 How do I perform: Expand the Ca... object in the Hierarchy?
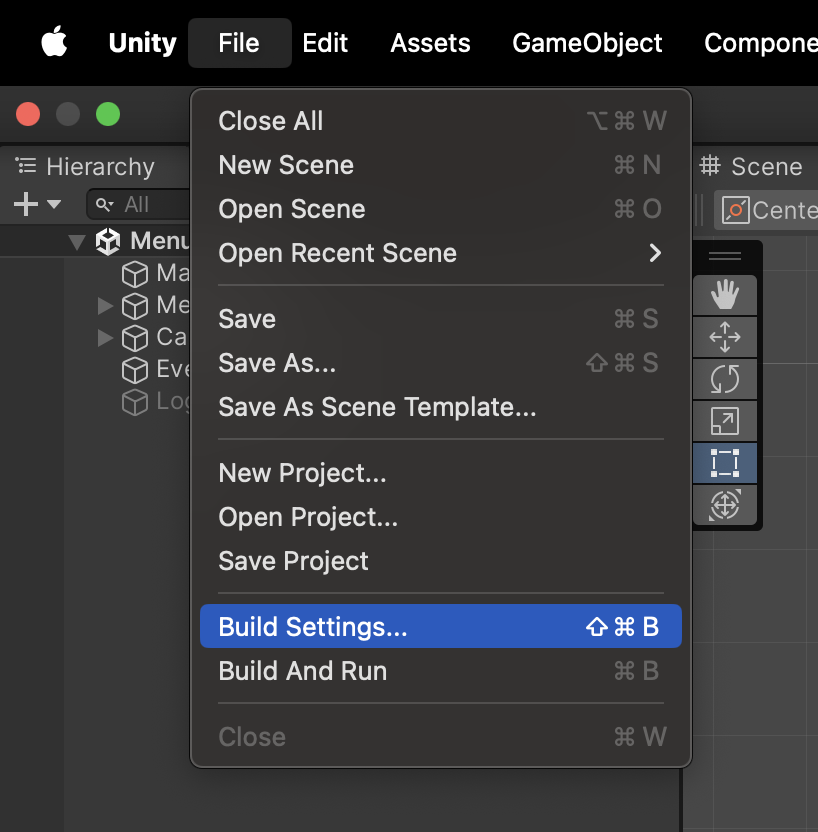[105, 338]
